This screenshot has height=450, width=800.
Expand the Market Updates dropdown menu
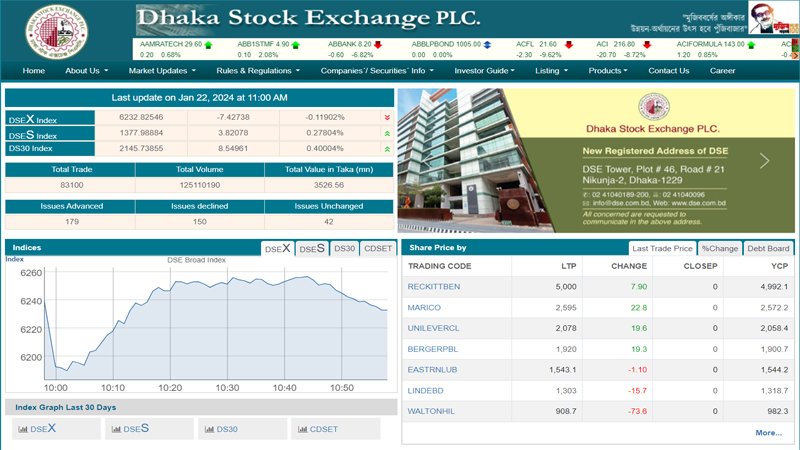[x=162, y=71]
